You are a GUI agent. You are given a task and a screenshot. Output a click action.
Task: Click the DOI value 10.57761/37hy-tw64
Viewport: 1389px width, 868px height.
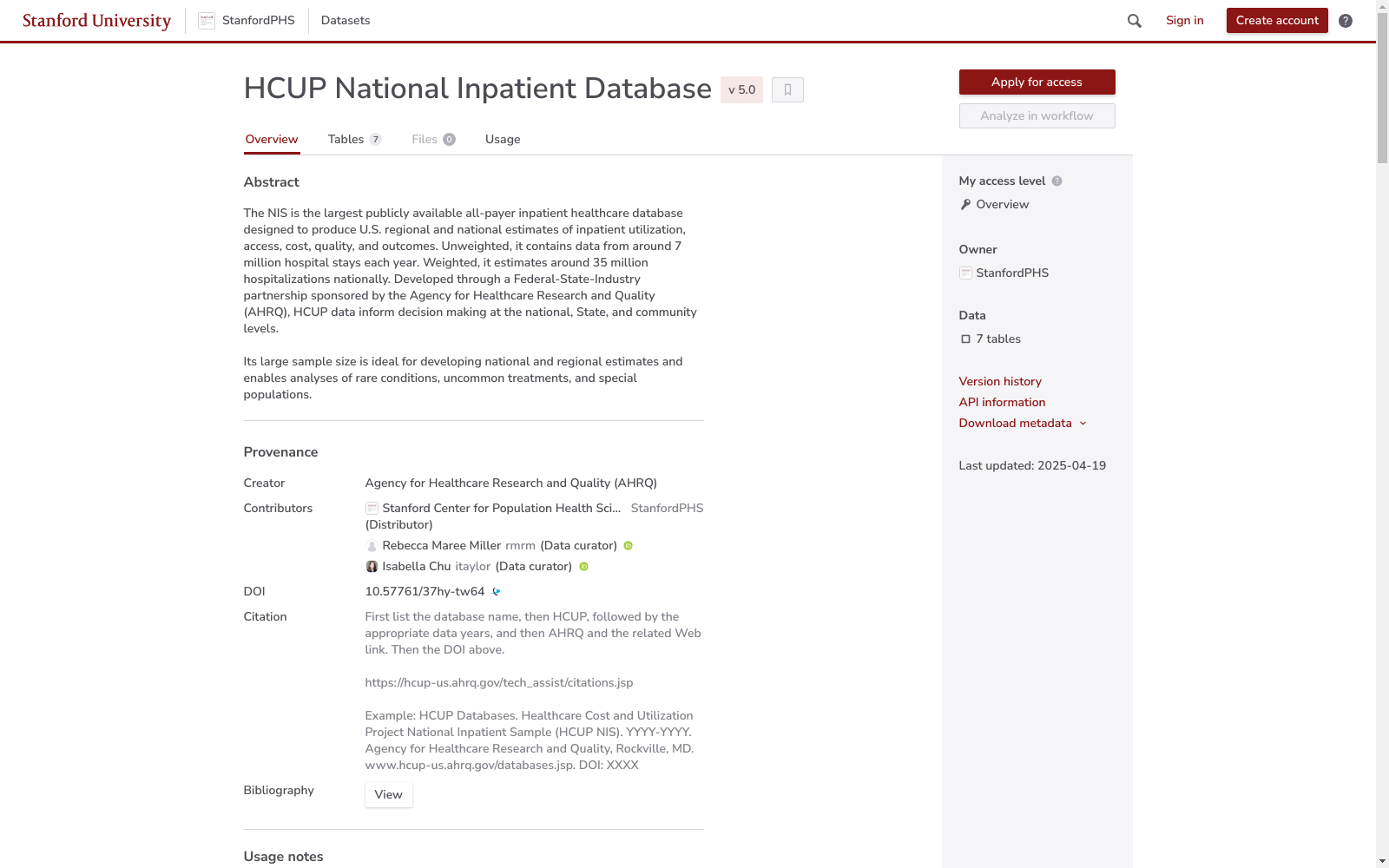(x=425, y=592)
